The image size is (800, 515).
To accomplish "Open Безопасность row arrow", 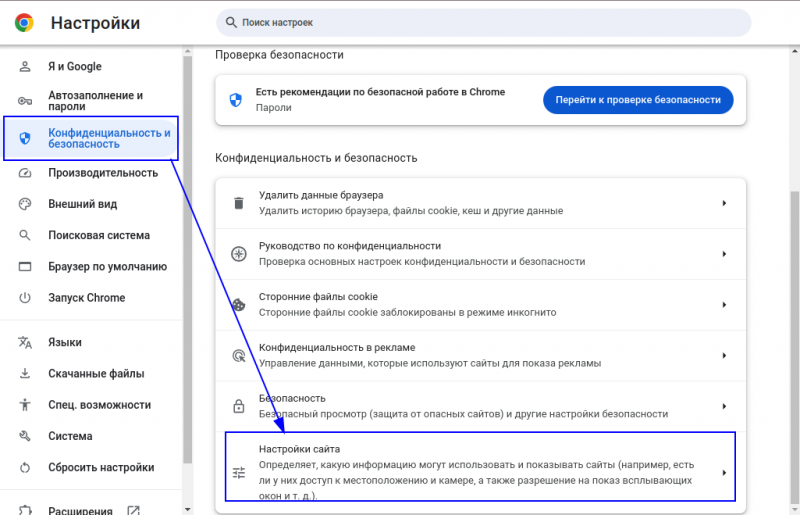I will click(723, 406).
